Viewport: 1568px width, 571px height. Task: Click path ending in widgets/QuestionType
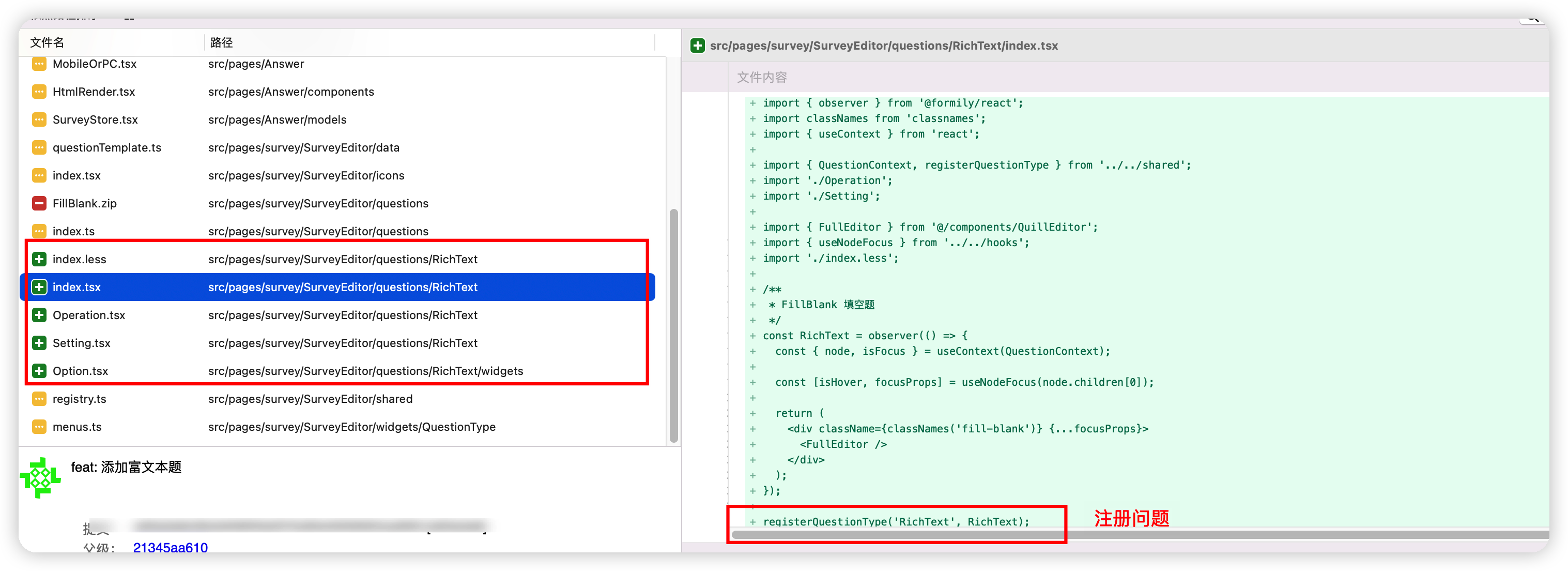coord(352,427)
